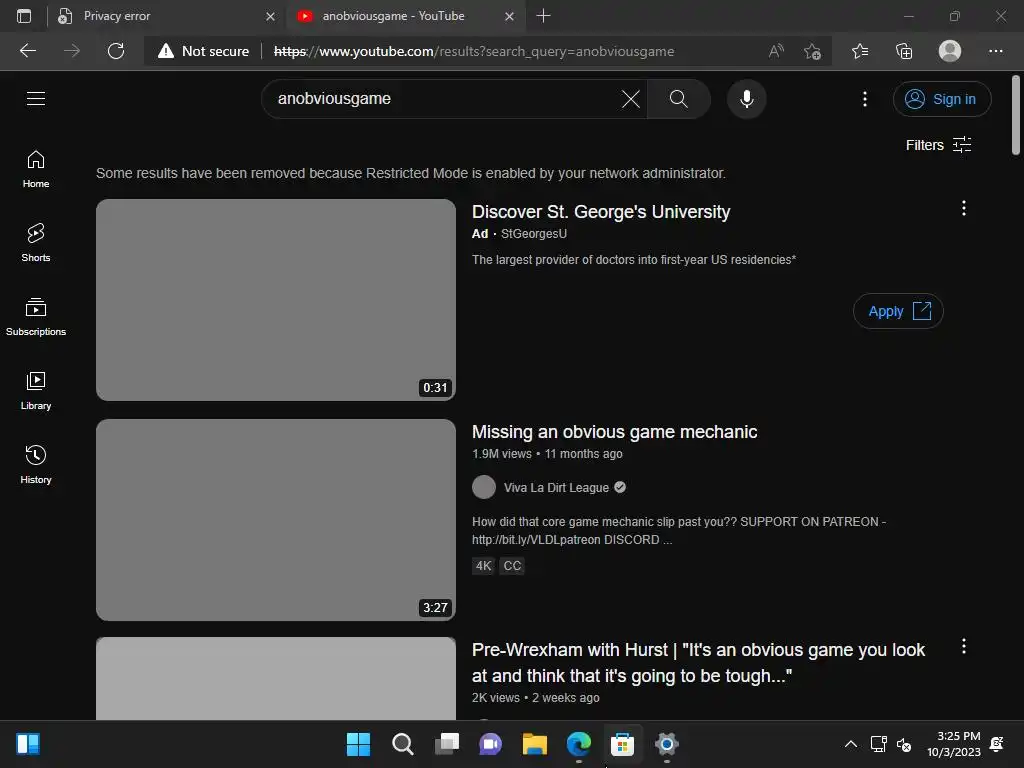Viewport: 1024px width, 768px height.
Task: Show hidden system tray icons
Action: pyautogui.click(x=850, y=744)
